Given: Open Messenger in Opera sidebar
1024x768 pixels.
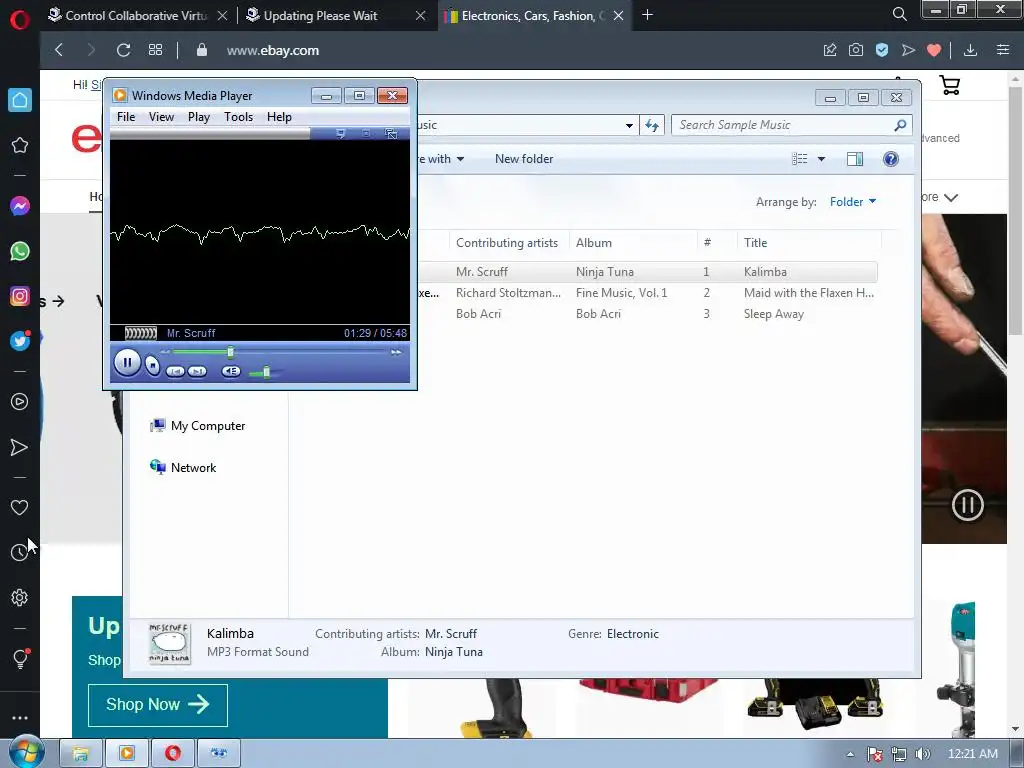Looking at the screenshot, I should (x=20, y=206).
